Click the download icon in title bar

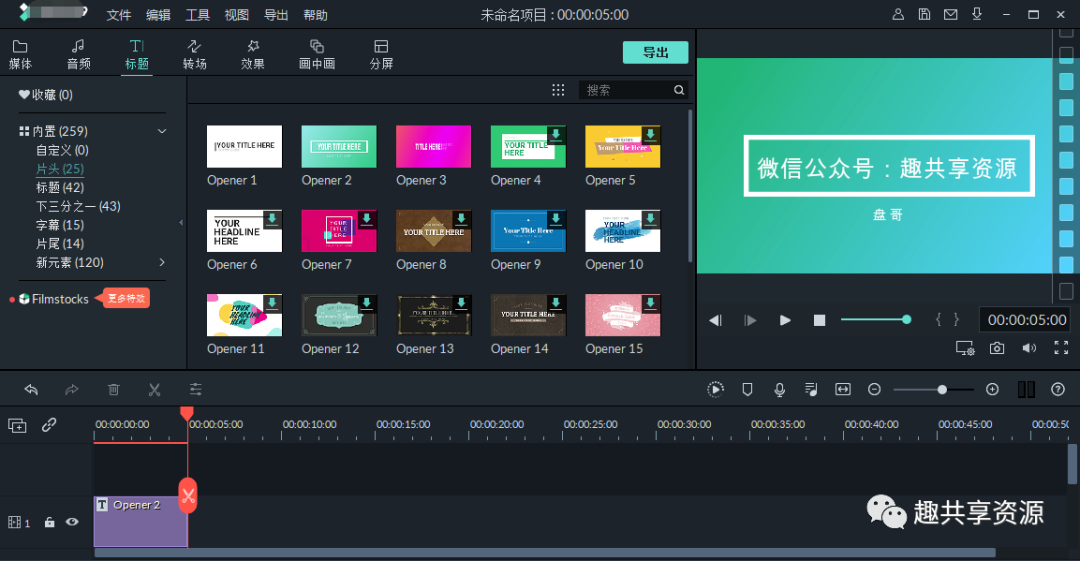point(977,14)
